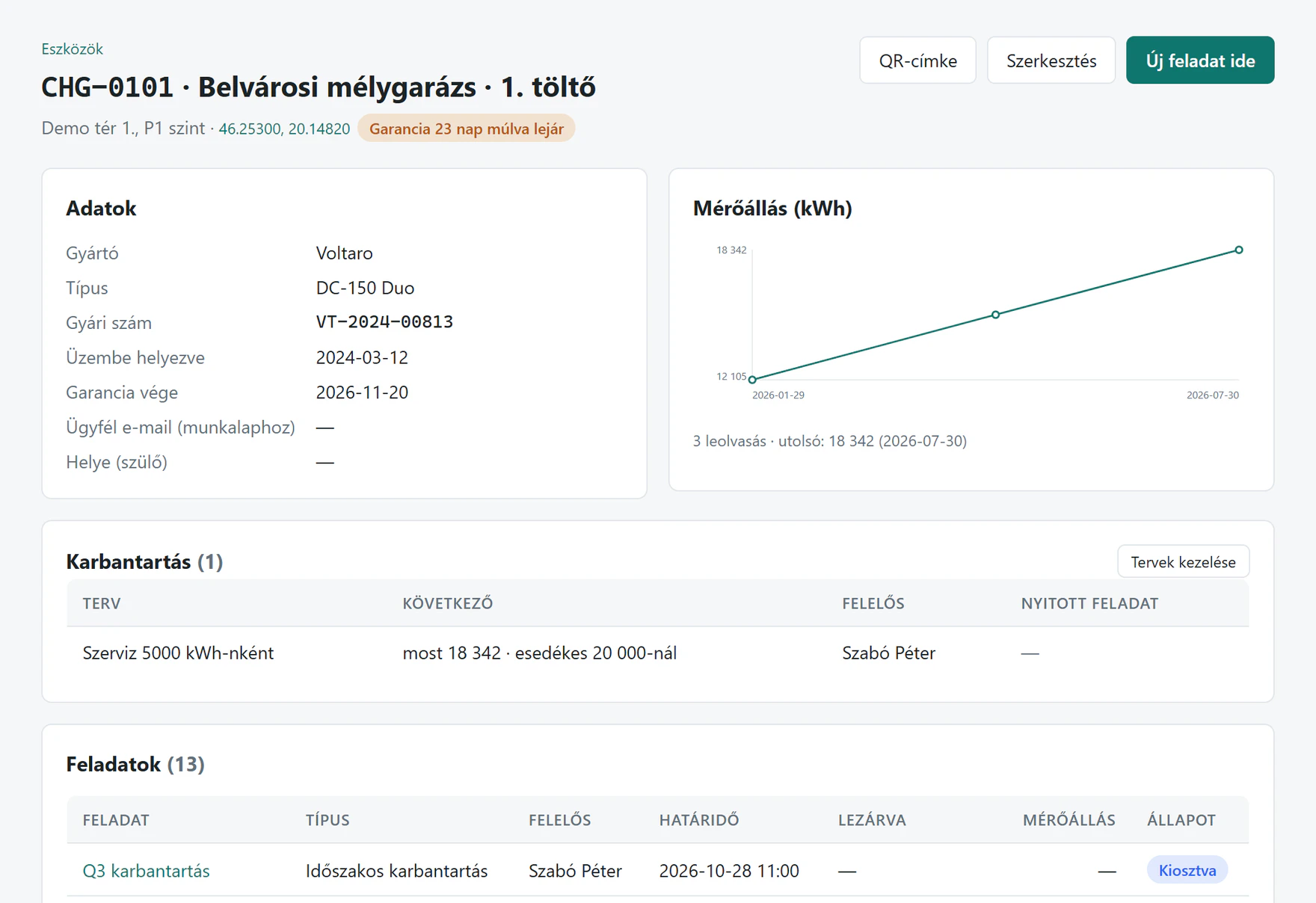
Task: Click Szabó Péter in the Karbantartás table
Action: [x=888, y=653]
